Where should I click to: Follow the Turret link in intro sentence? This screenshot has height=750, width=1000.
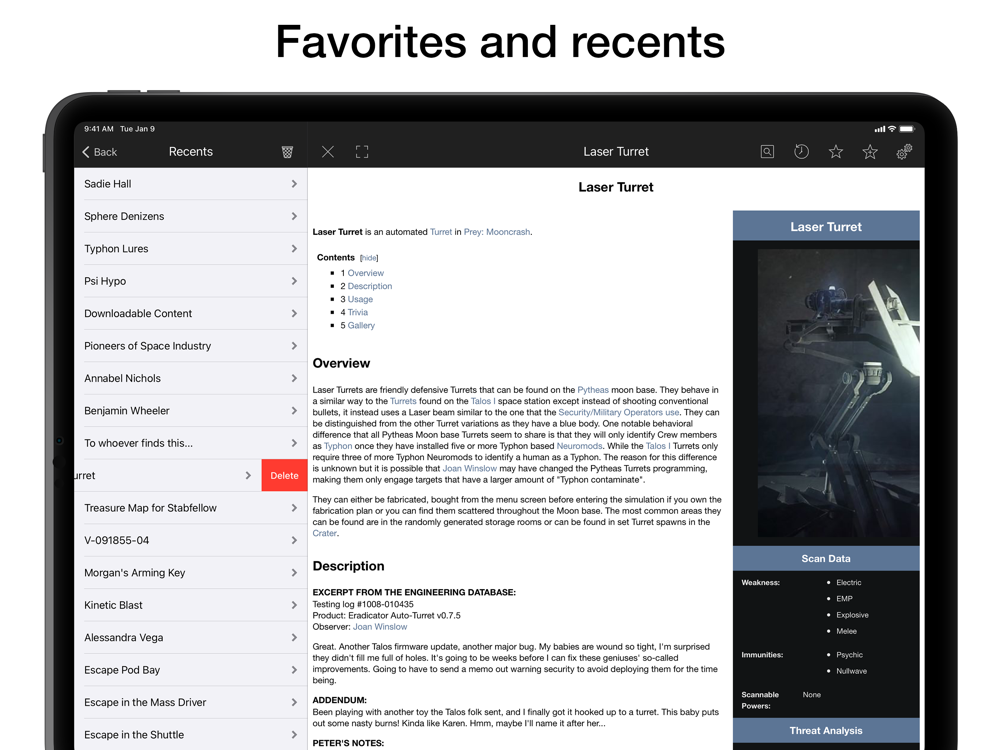tap(441, 232)
